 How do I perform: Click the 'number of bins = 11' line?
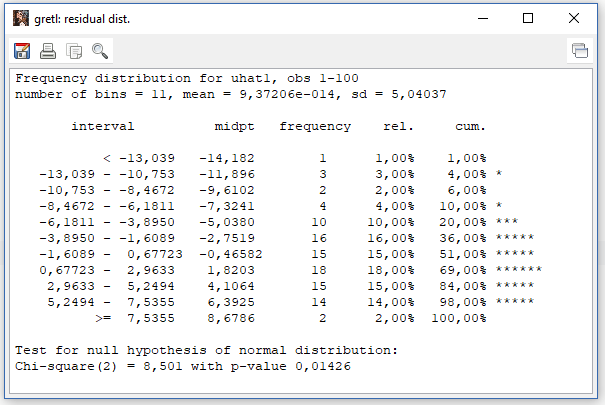point(230,94)
